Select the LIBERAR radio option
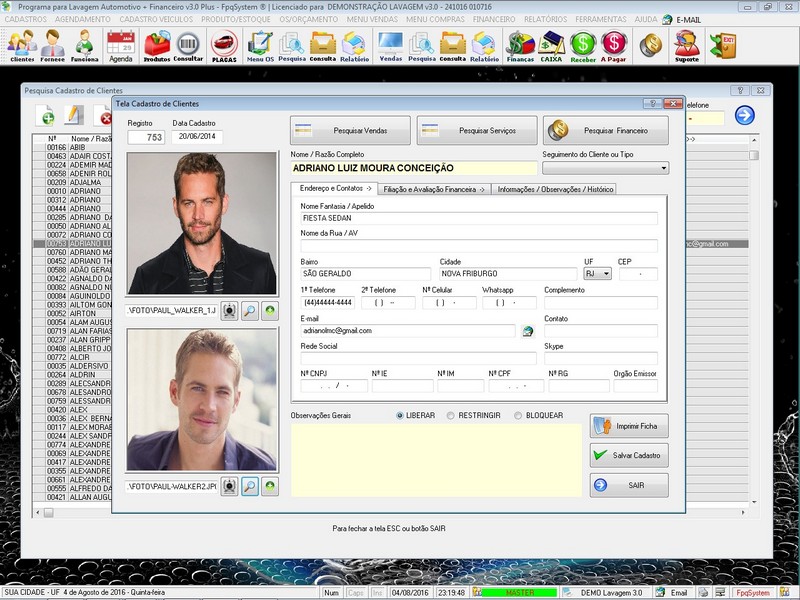 pyautogui.click(x=401, y=415)
